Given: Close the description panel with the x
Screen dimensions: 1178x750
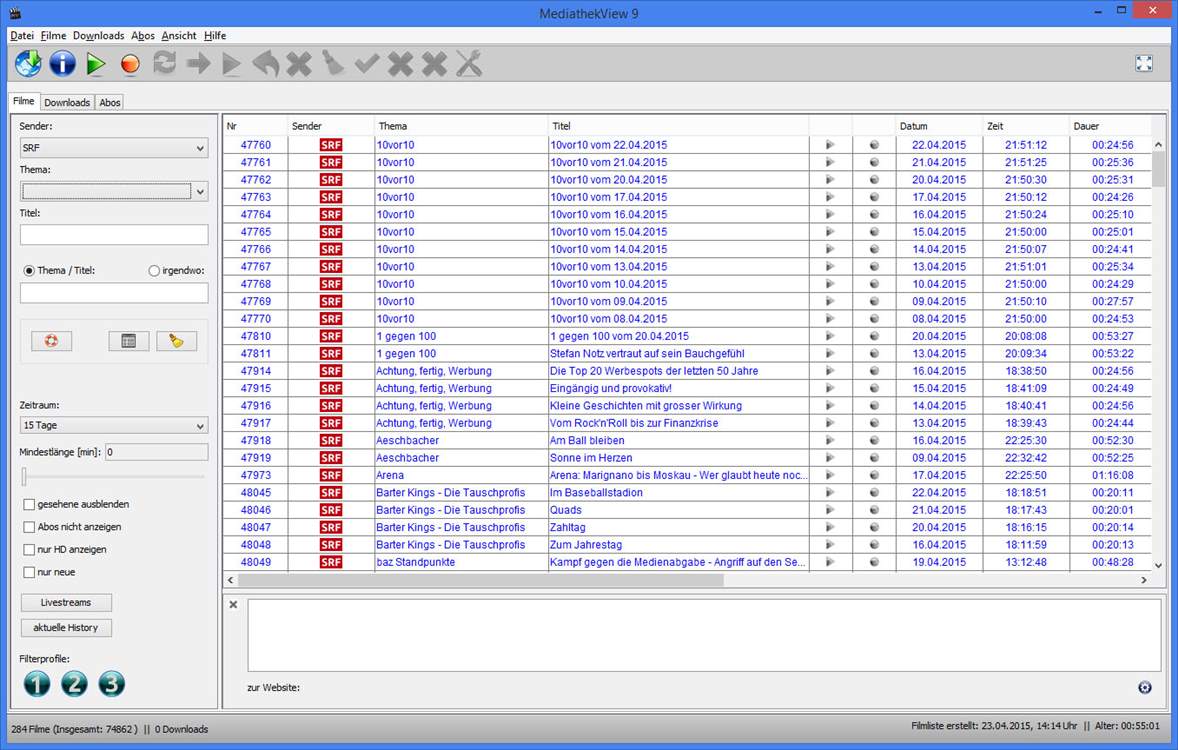Looking at the screenshot, I should (234, 605).
